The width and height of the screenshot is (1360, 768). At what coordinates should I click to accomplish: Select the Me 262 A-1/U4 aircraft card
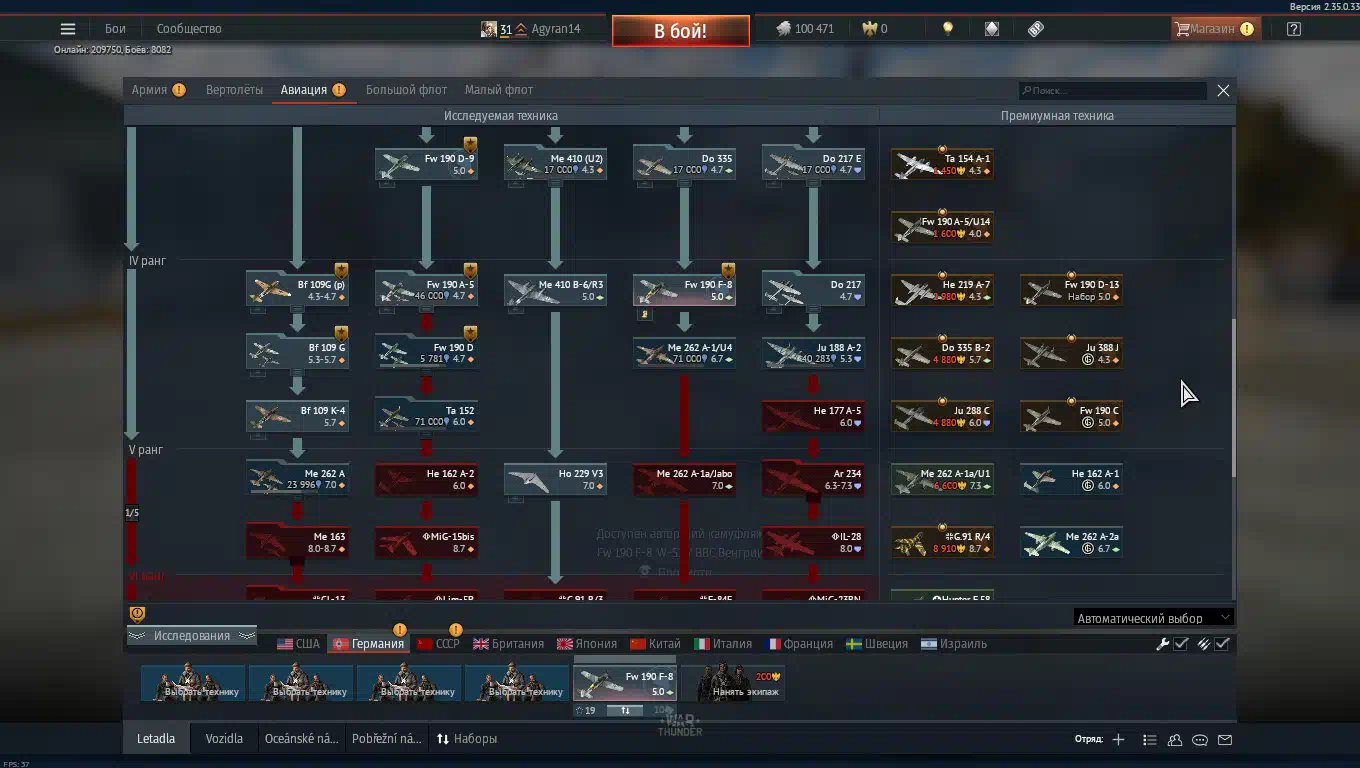point(684,353)
